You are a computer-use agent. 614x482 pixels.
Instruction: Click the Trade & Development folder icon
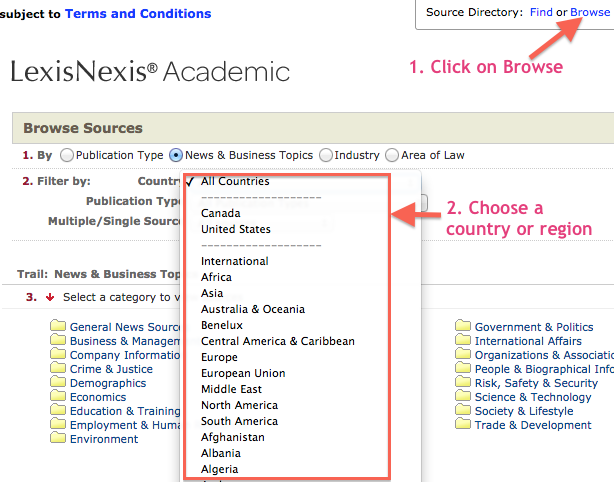(463, 424)
